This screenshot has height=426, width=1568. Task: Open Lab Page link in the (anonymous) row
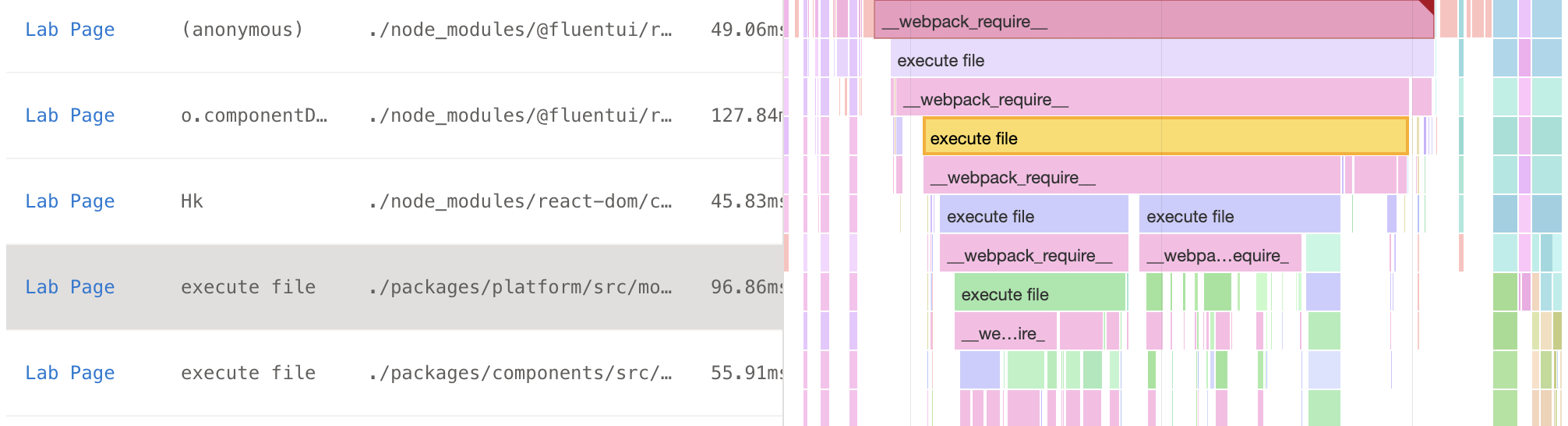pos(69,30)
